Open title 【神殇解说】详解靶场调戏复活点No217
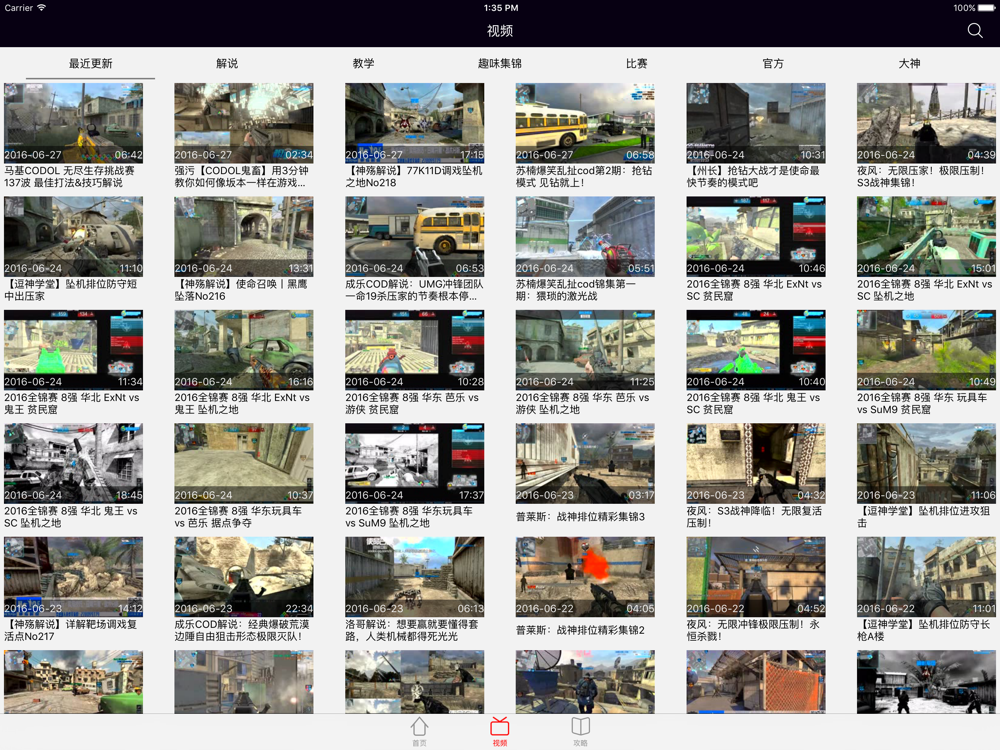Screen dimensions: 1000x750 [x=71, y=631]
